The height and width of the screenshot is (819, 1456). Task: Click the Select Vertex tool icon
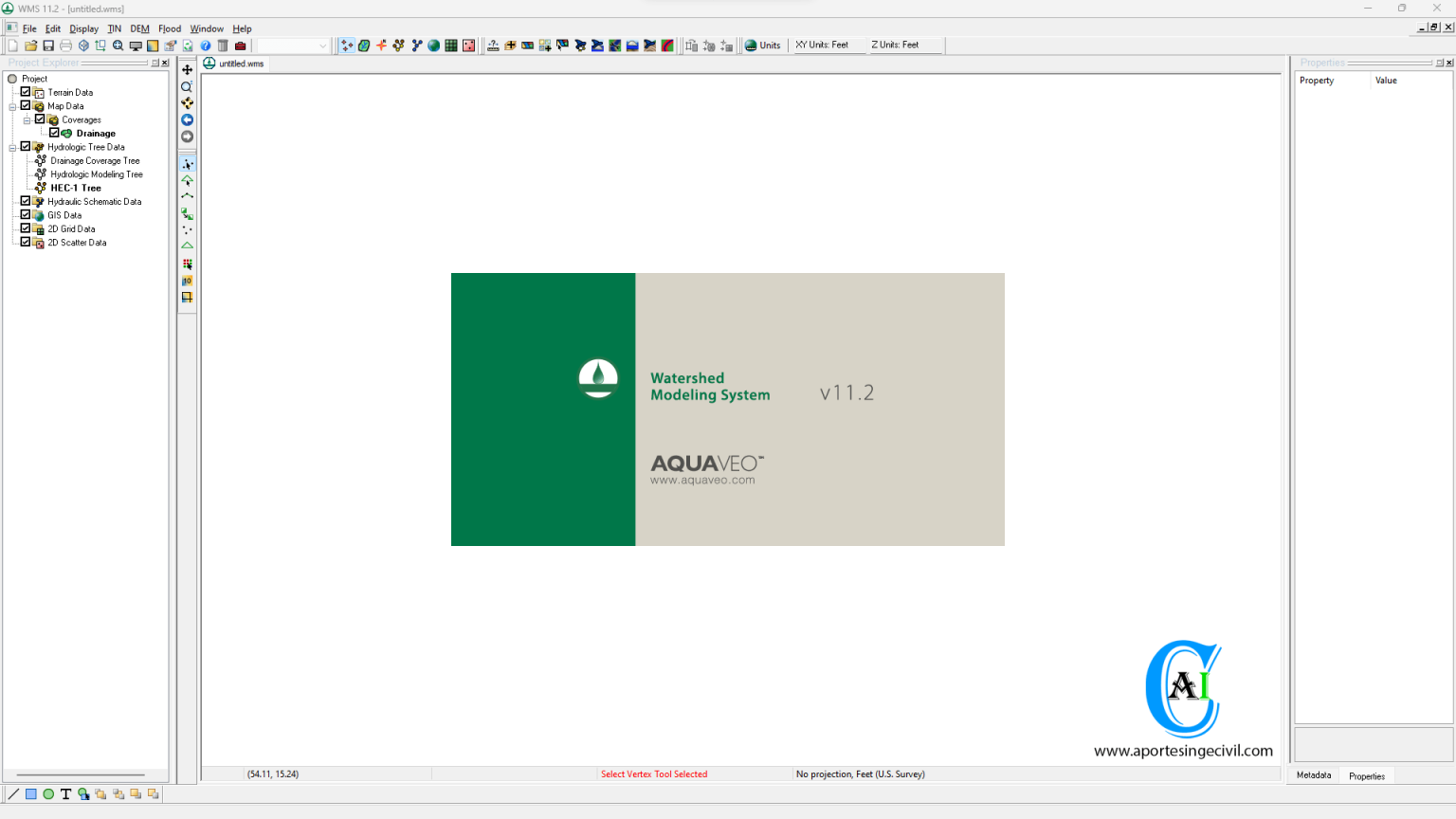(187, 164)
